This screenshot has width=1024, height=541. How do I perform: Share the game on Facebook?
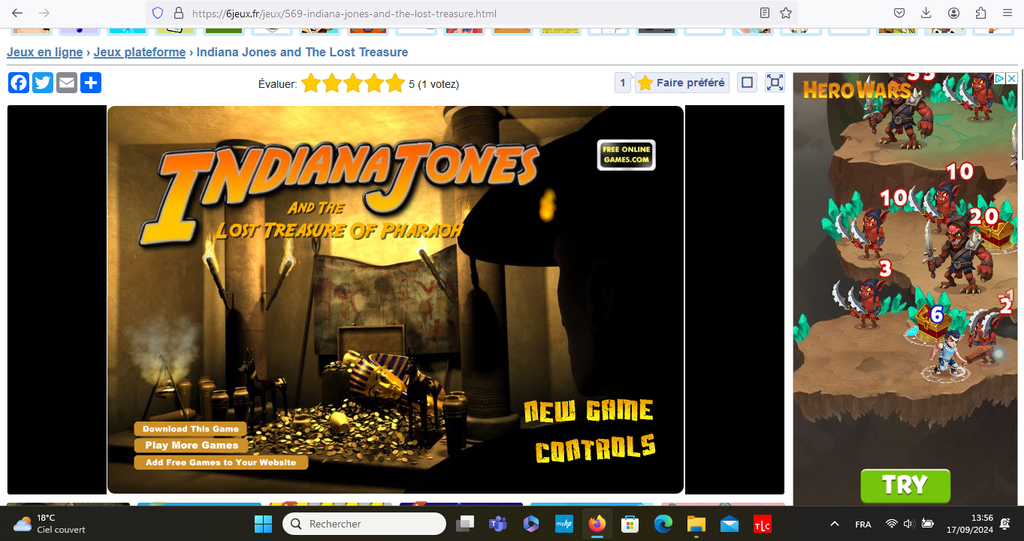pyautogui.click(x=19, y=83)
